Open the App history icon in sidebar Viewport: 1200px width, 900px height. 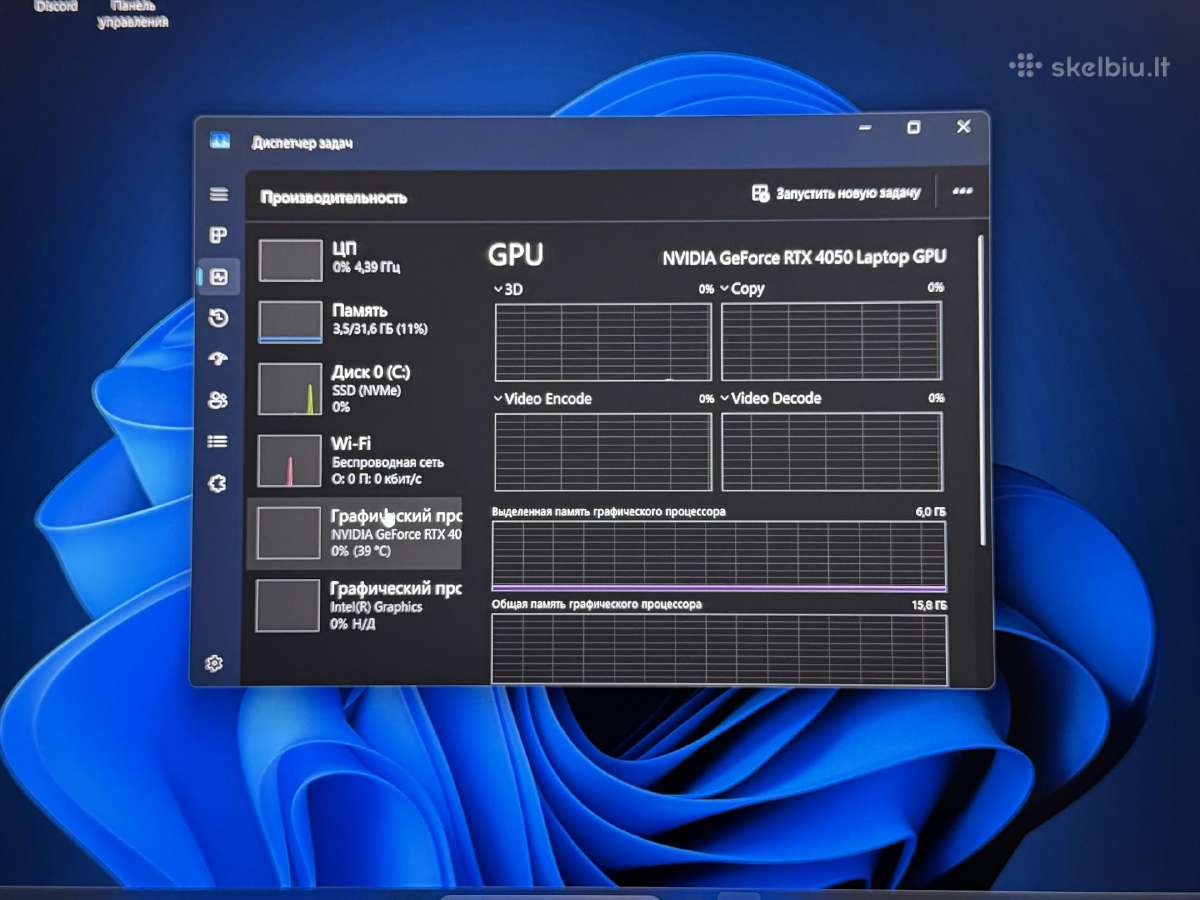coord(218,318)
